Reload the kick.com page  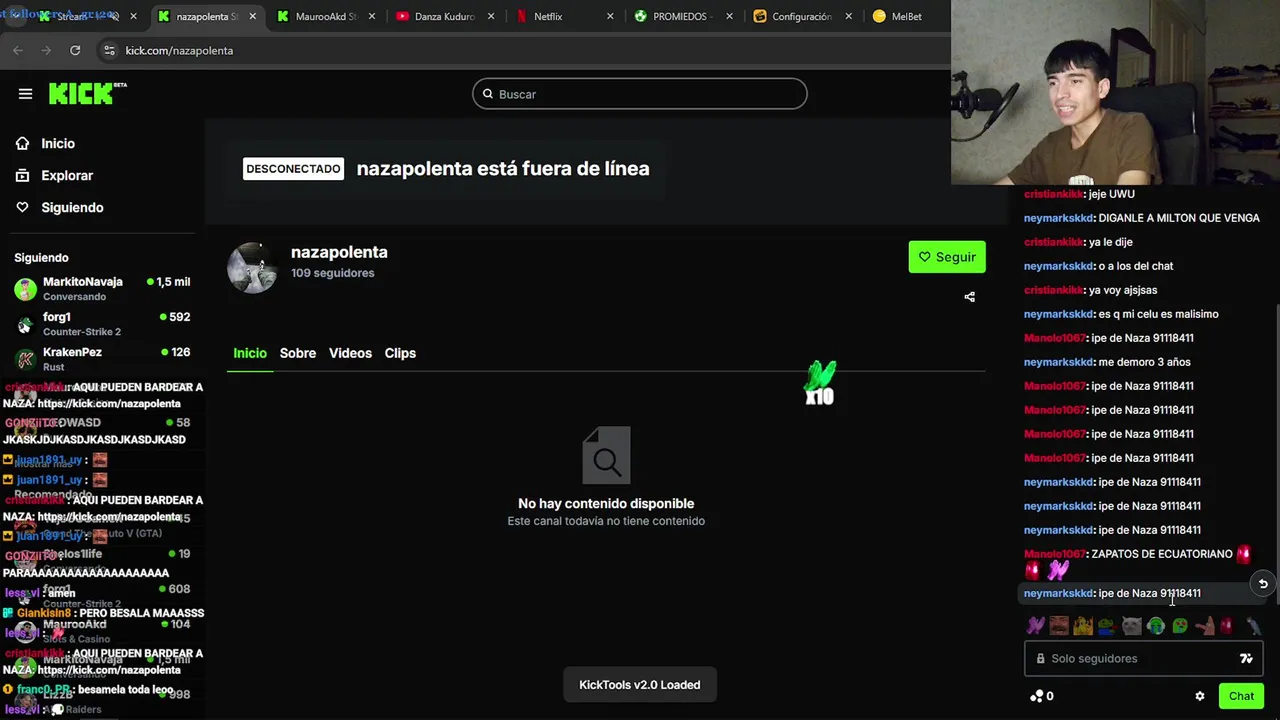tap(75, 50)
